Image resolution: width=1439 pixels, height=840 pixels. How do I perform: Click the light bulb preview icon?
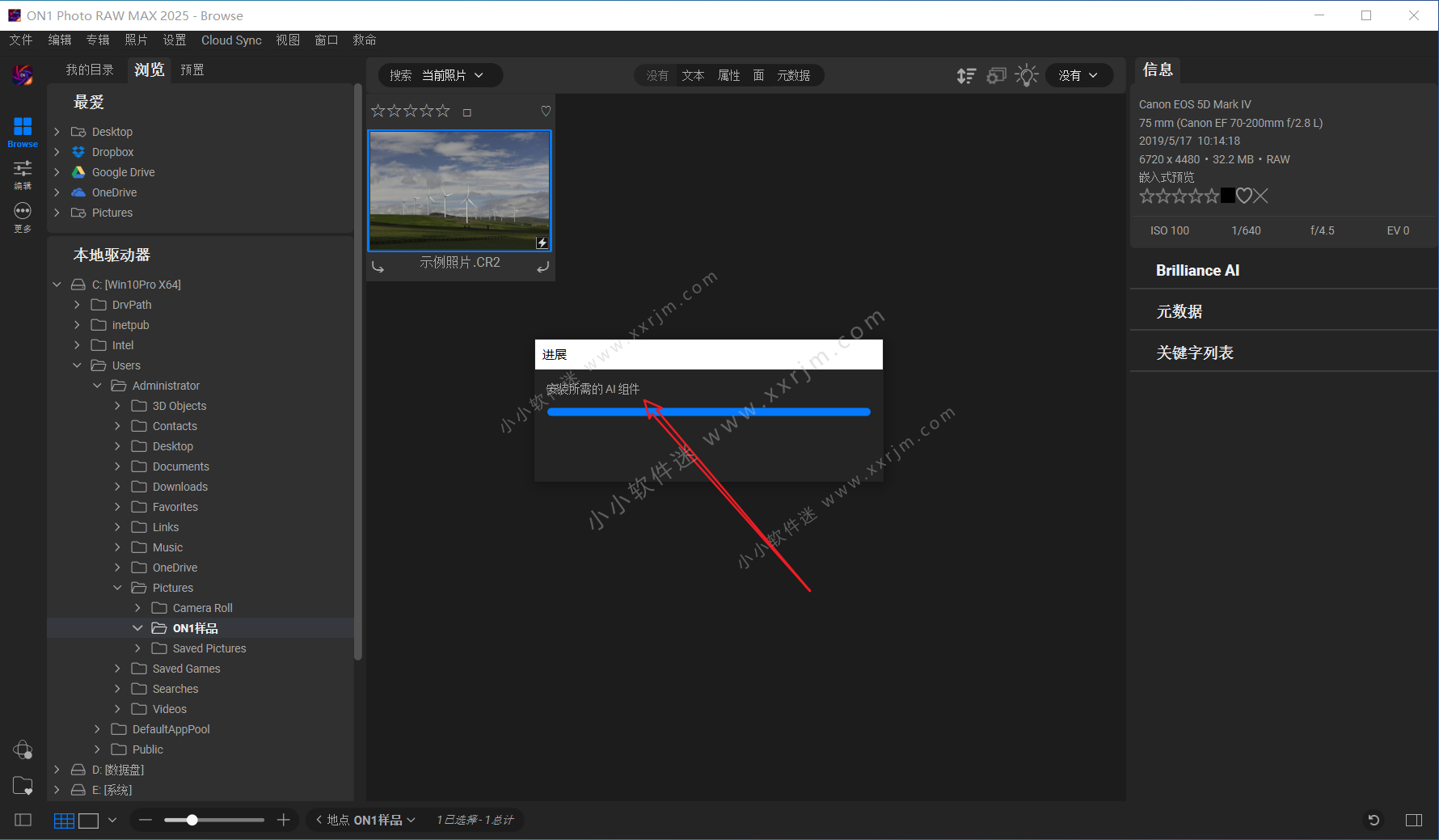tap(1027, 75)
